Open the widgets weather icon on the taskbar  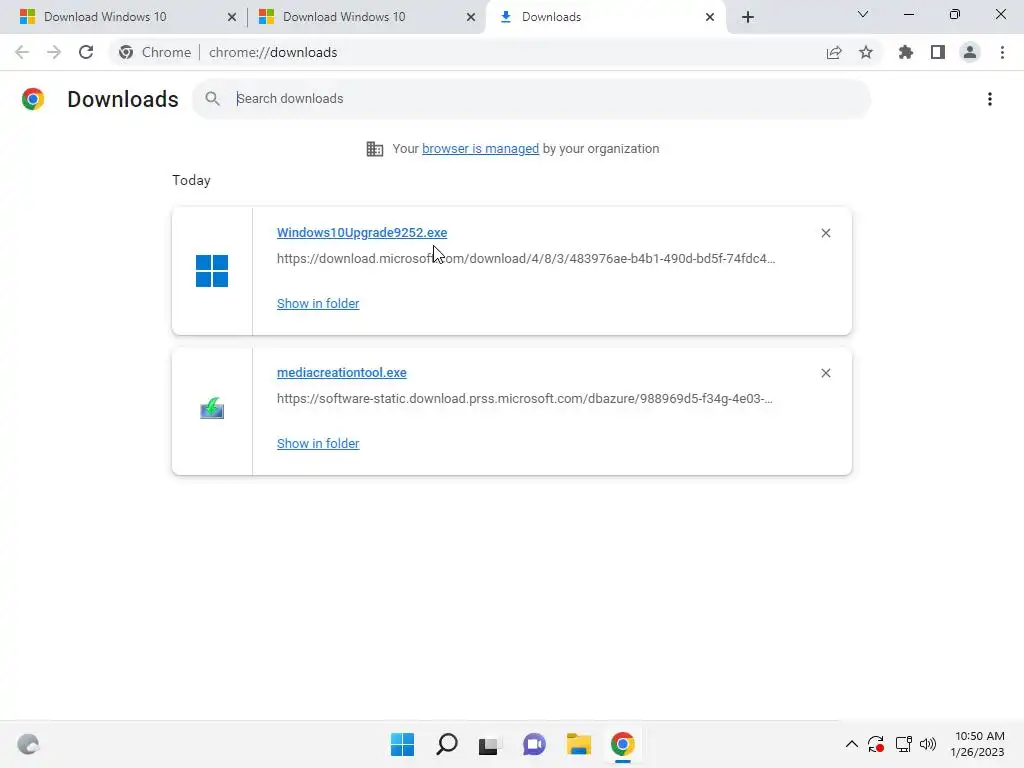click(x=28, y=744)
